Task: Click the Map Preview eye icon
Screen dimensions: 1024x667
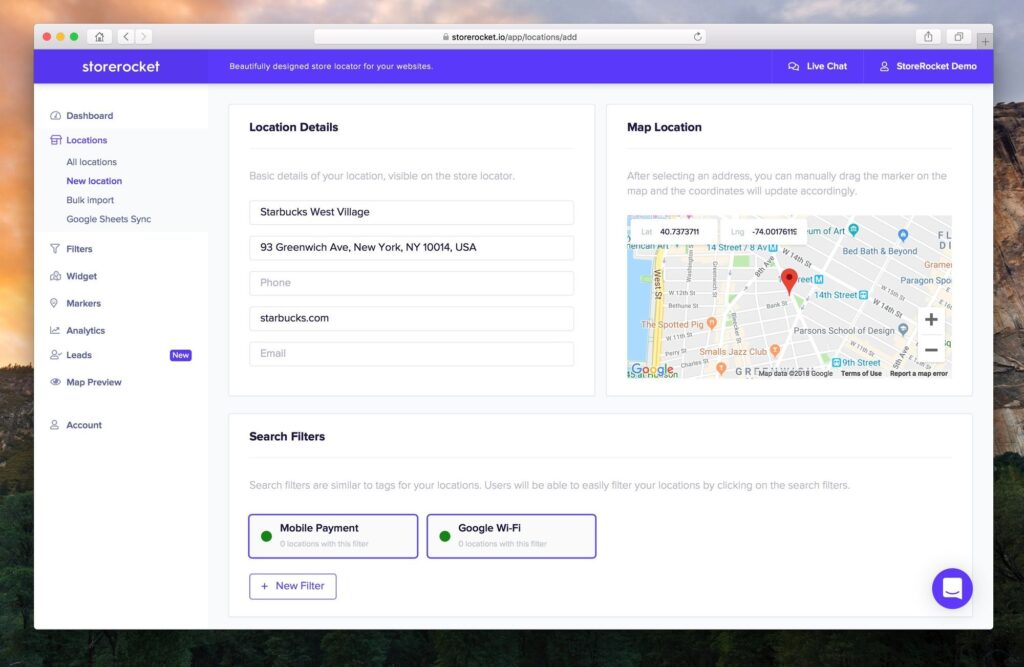Action: (x=55, y=382)
